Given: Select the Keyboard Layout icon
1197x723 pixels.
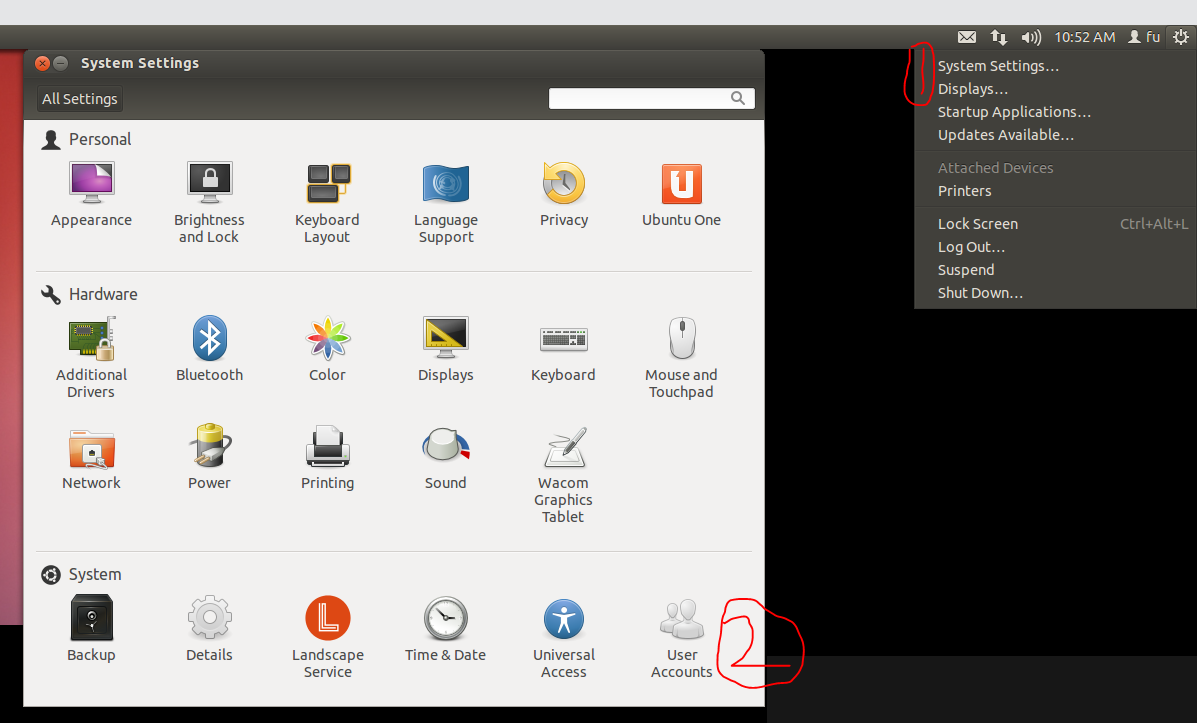Looking at the screenshot, I should pos(327,182).
